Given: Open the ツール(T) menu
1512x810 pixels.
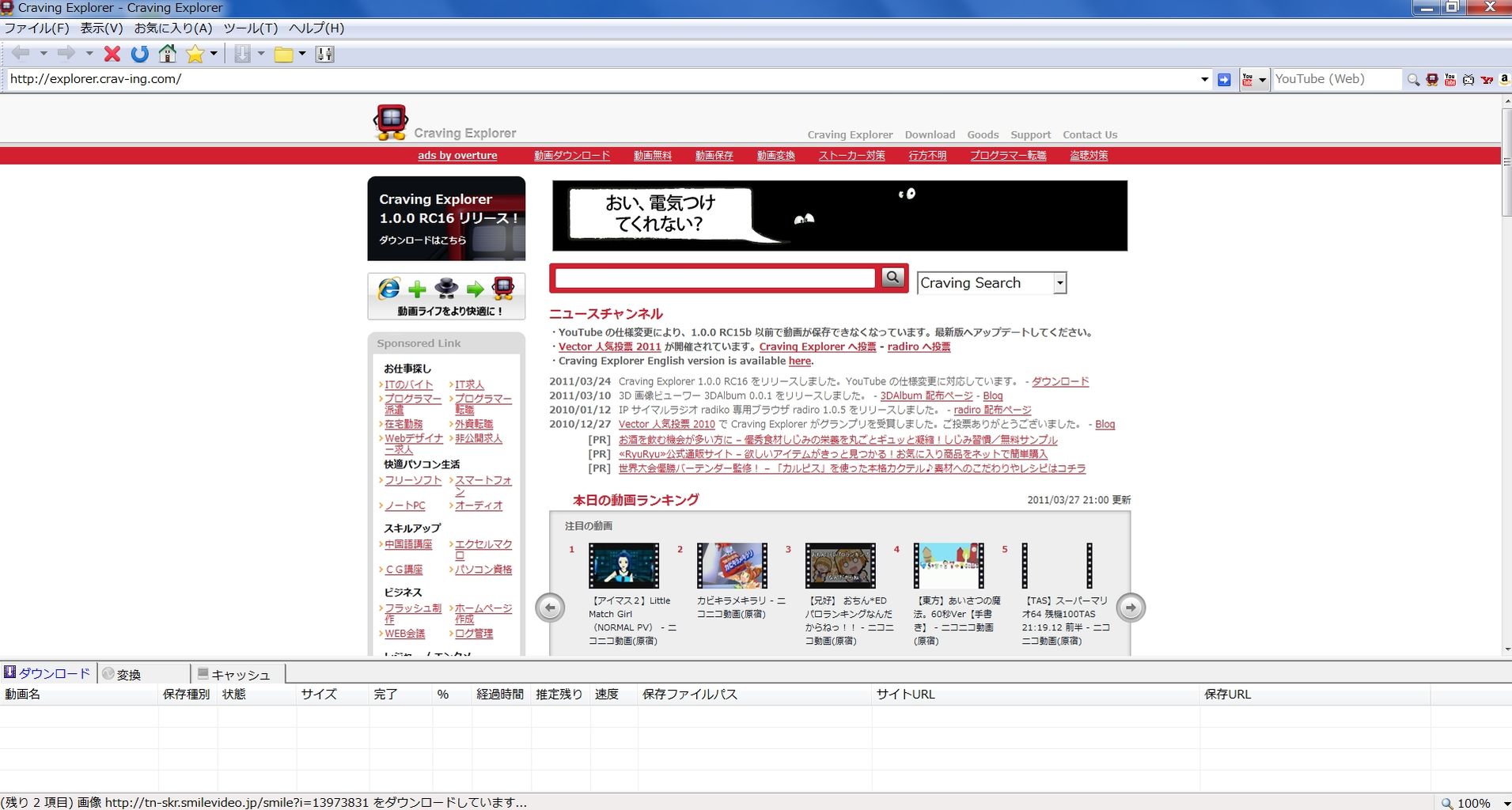Looking at the screenshot, I should pos(251,28).
